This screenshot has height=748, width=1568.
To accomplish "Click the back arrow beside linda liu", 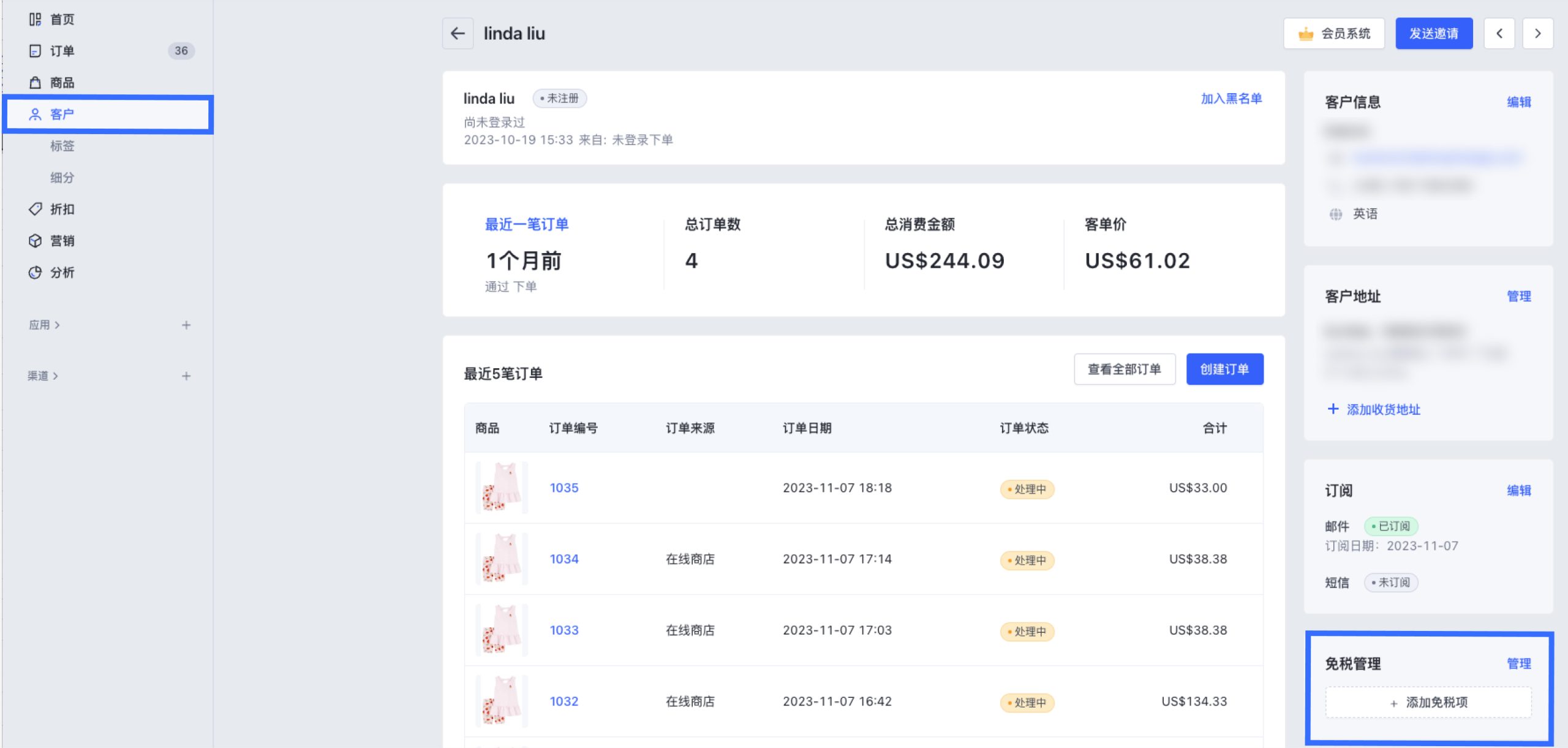I will [x=458, y=34].
